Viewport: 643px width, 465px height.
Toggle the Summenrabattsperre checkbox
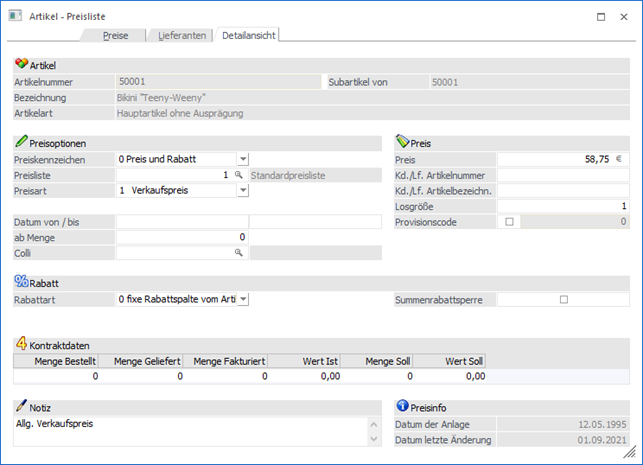(x=564, y=299)
